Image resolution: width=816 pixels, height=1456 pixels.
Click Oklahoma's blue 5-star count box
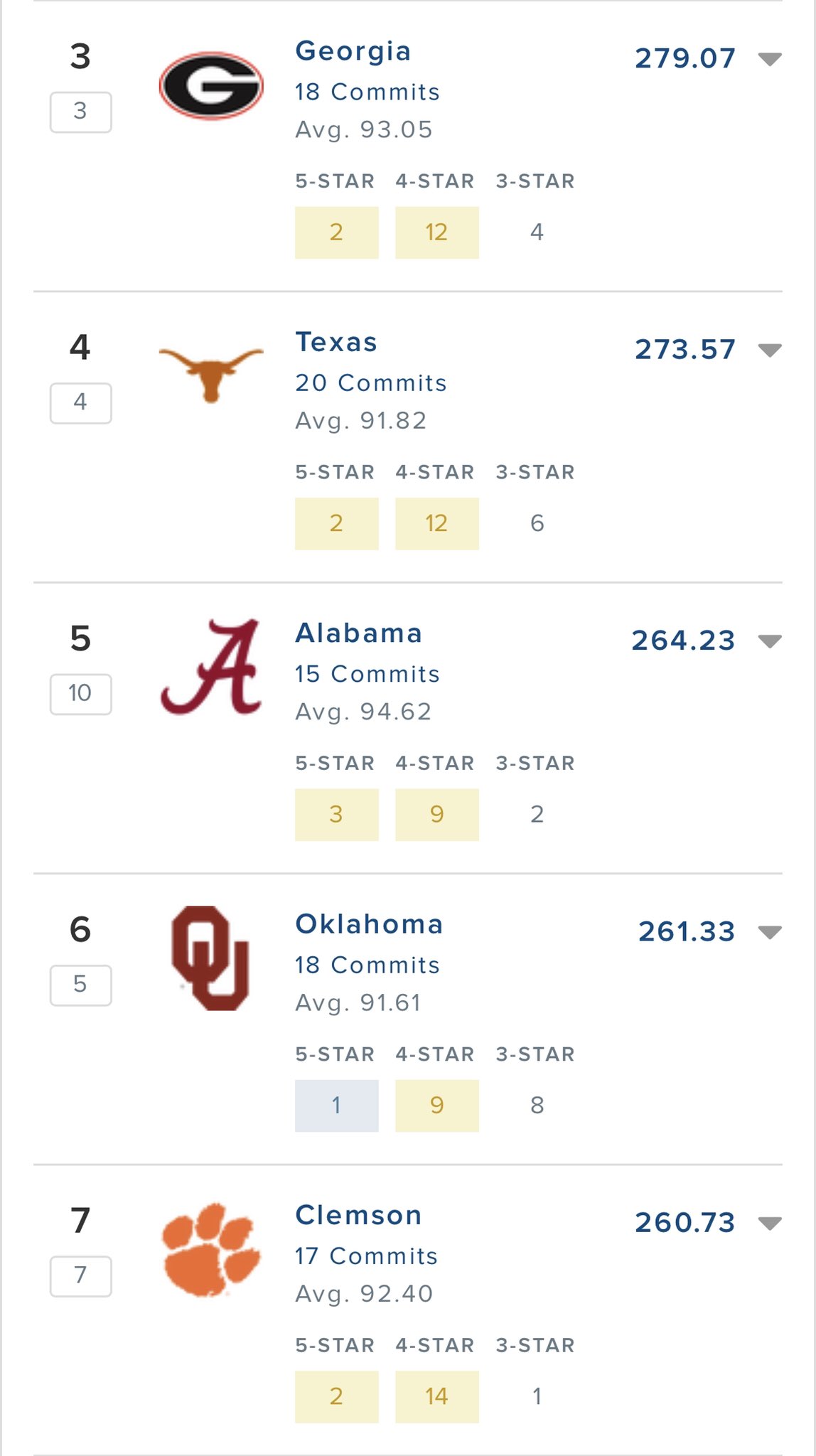click(x=337, y=1106)
